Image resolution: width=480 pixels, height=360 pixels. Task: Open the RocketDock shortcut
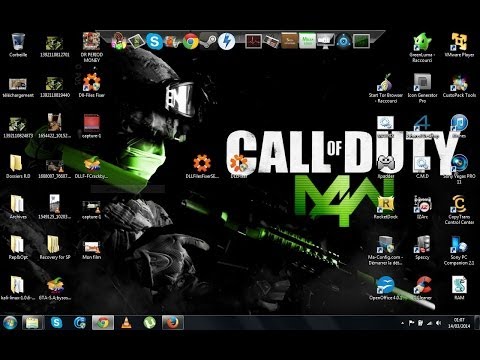coord(386,207)
